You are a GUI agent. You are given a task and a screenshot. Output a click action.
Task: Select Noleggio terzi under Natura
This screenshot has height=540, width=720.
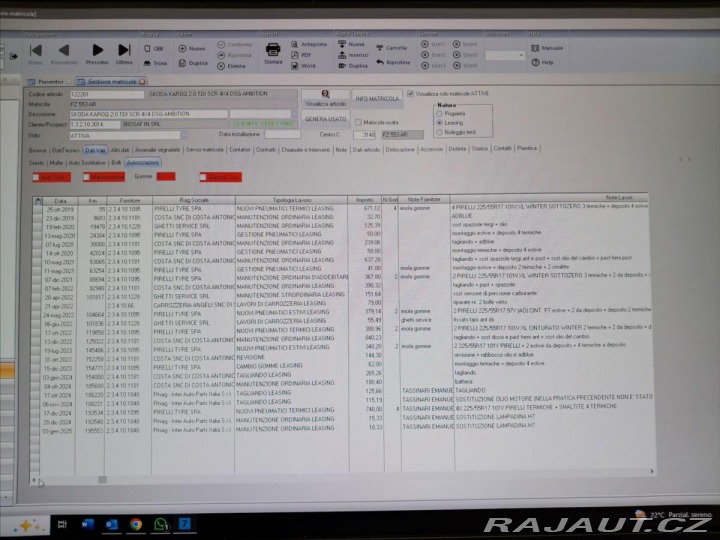(x=439, y=133)
